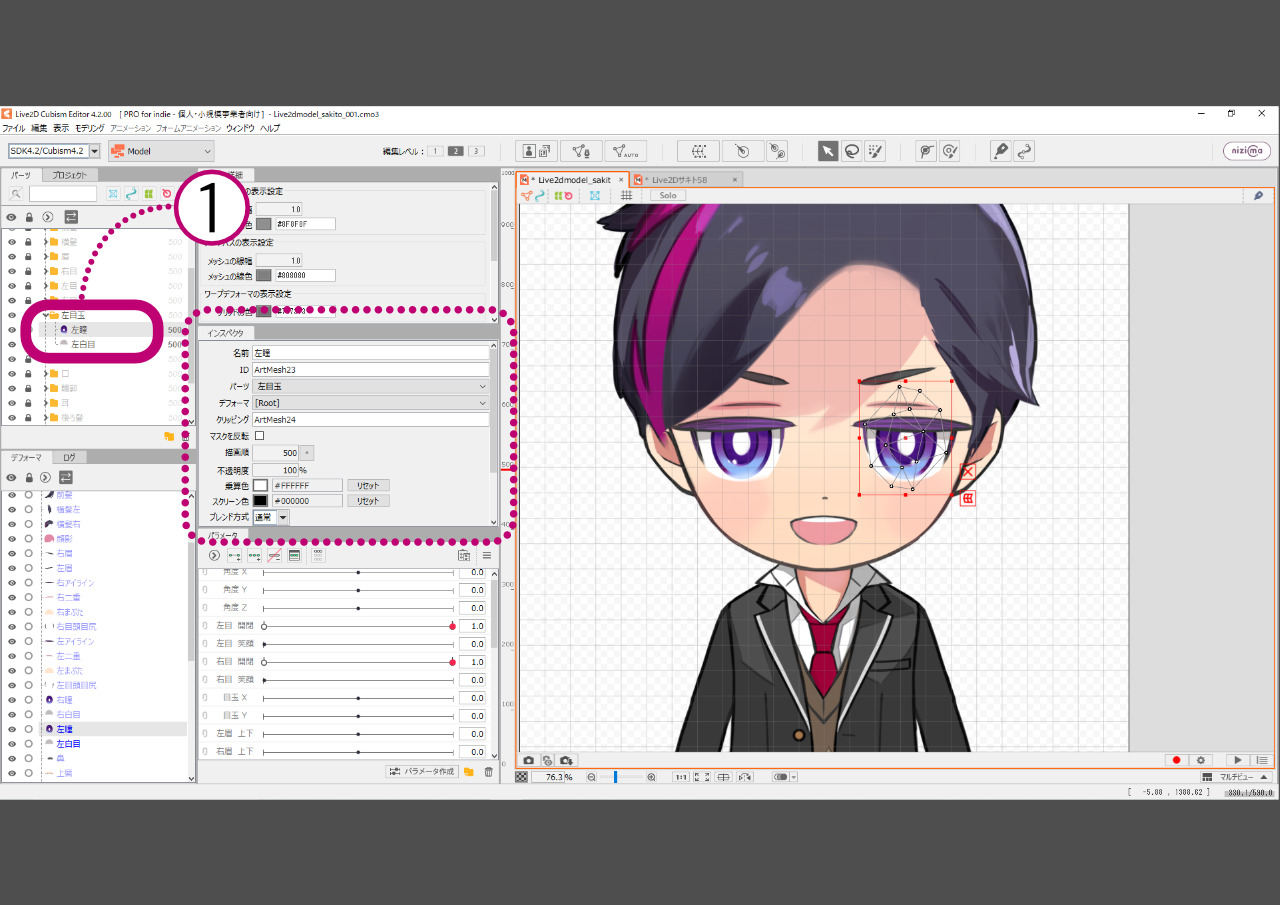This screenshot has height=905, width=1280.
Task: Reset canvas to 1:1 zoom
Action: [x=680, y=777]
